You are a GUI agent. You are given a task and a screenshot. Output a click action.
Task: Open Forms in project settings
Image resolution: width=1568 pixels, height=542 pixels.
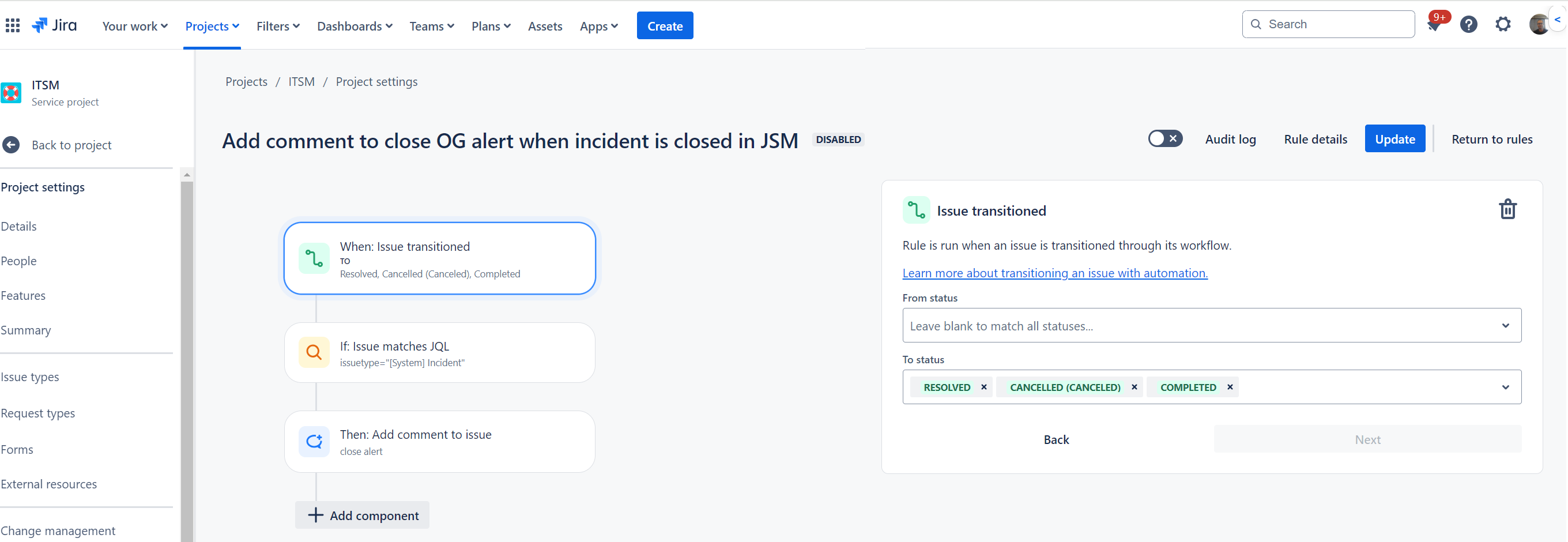pyautogui.click(x=17, y=449)
